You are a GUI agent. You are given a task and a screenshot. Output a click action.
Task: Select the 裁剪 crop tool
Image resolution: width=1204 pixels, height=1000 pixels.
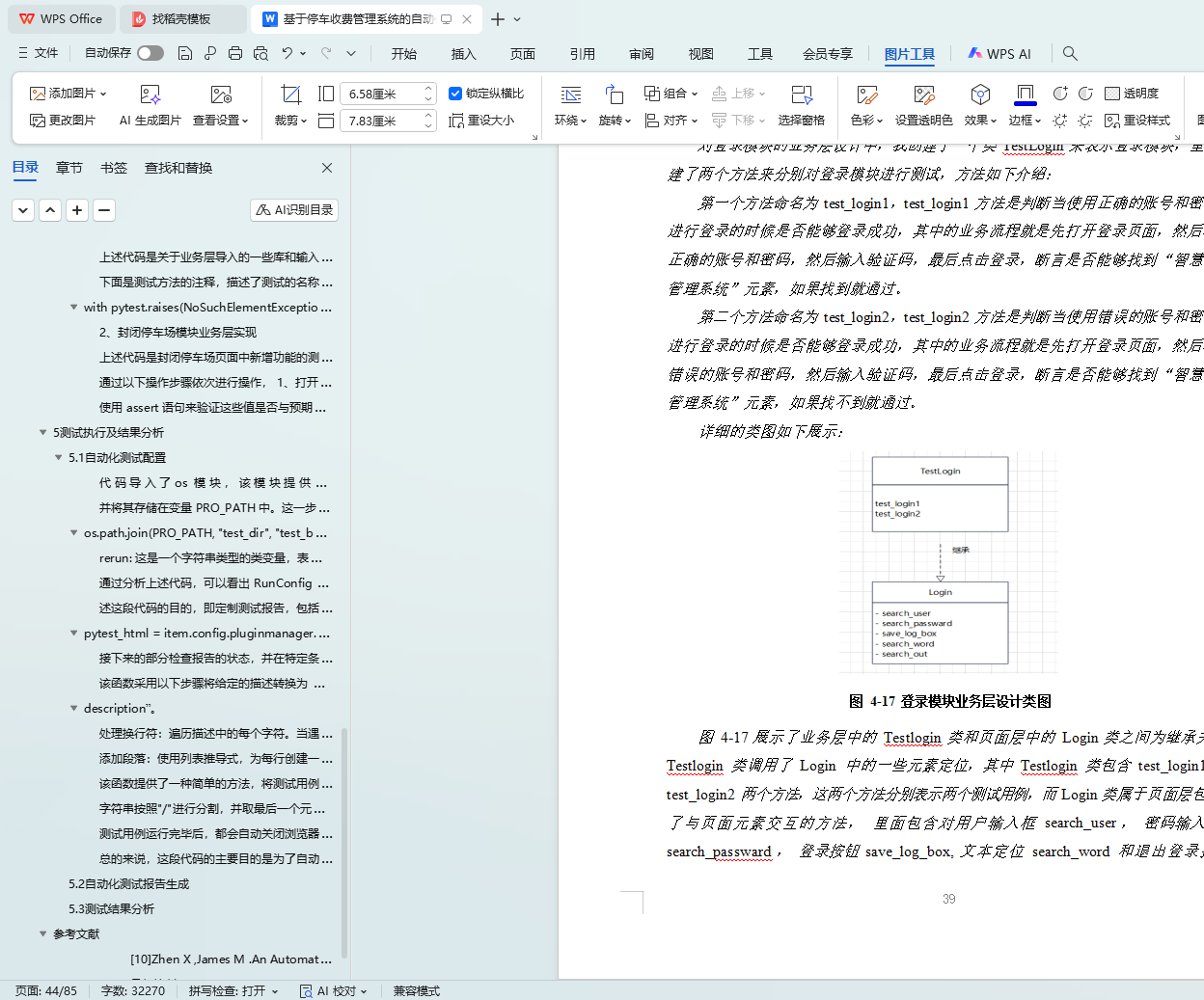290,95
